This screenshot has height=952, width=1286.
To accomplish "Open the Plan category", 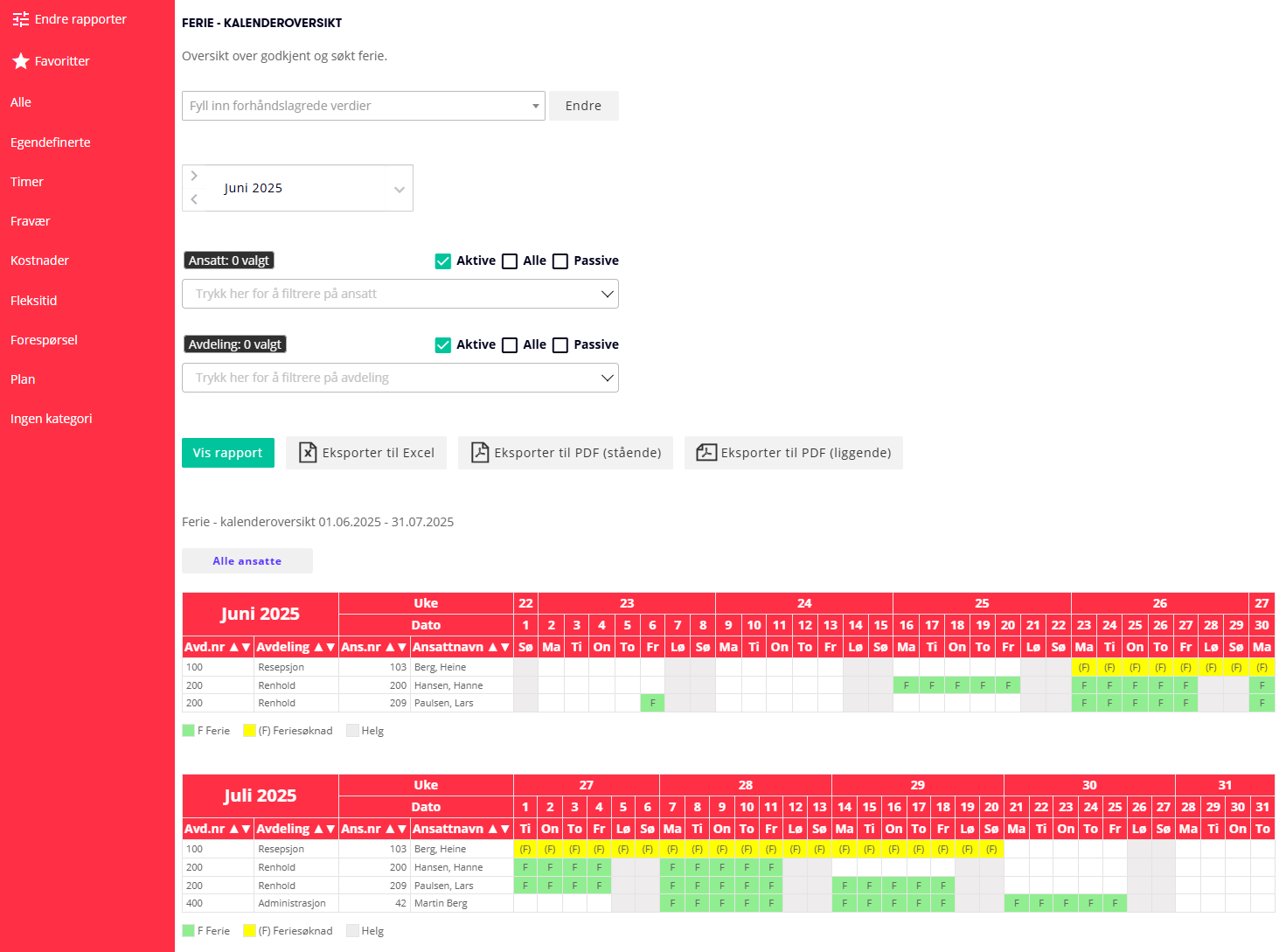I will pos(23,379).
